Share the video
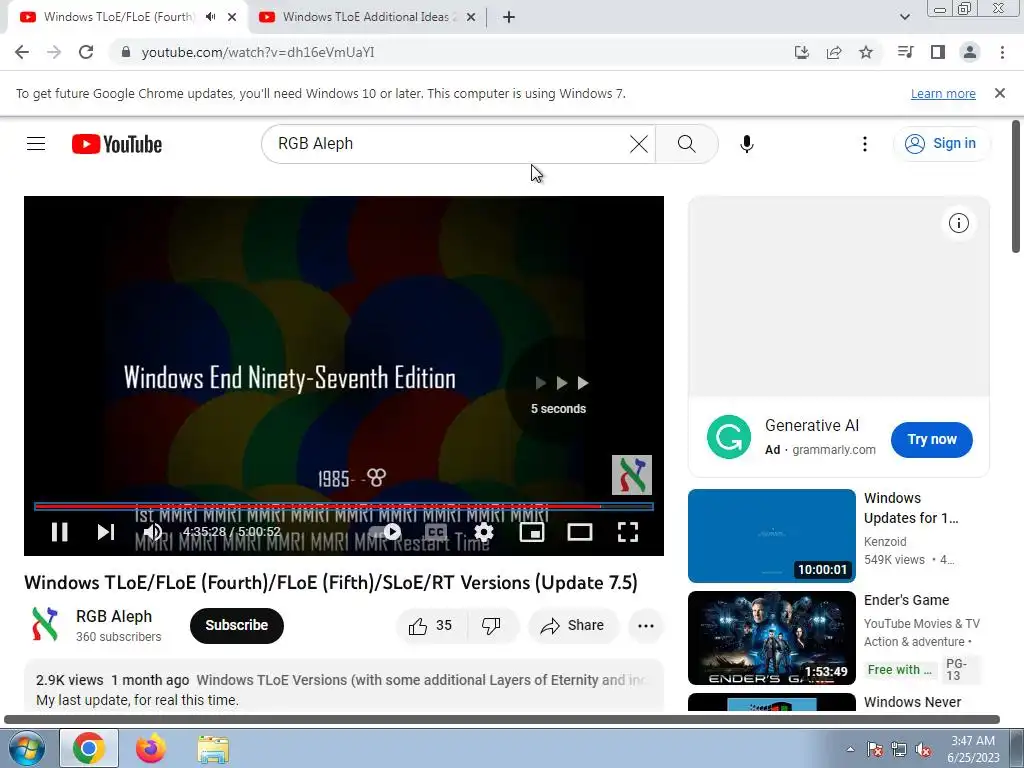The image size is (1024, 768). pyautogui.click(x=573, y=626)
